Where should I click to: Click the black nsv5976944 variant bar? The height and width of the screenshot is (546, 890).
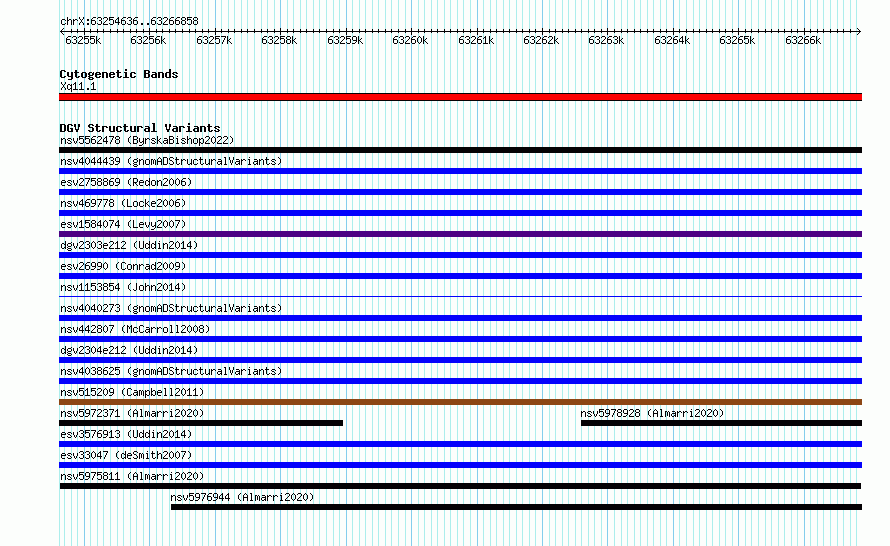point(517,507)
